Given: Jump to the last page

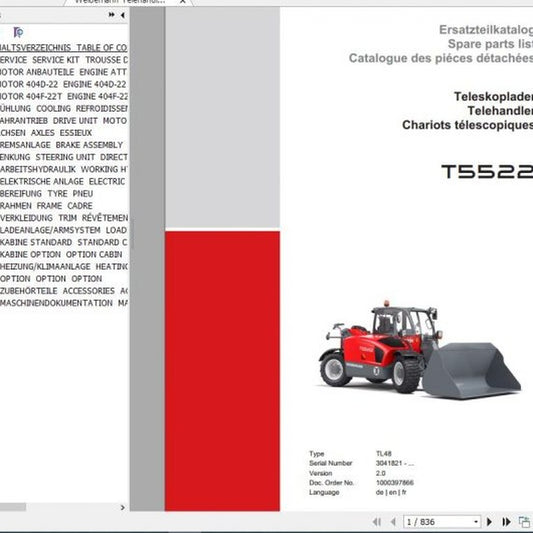Looking at the screenshot, I should click(x=506, y=522).
